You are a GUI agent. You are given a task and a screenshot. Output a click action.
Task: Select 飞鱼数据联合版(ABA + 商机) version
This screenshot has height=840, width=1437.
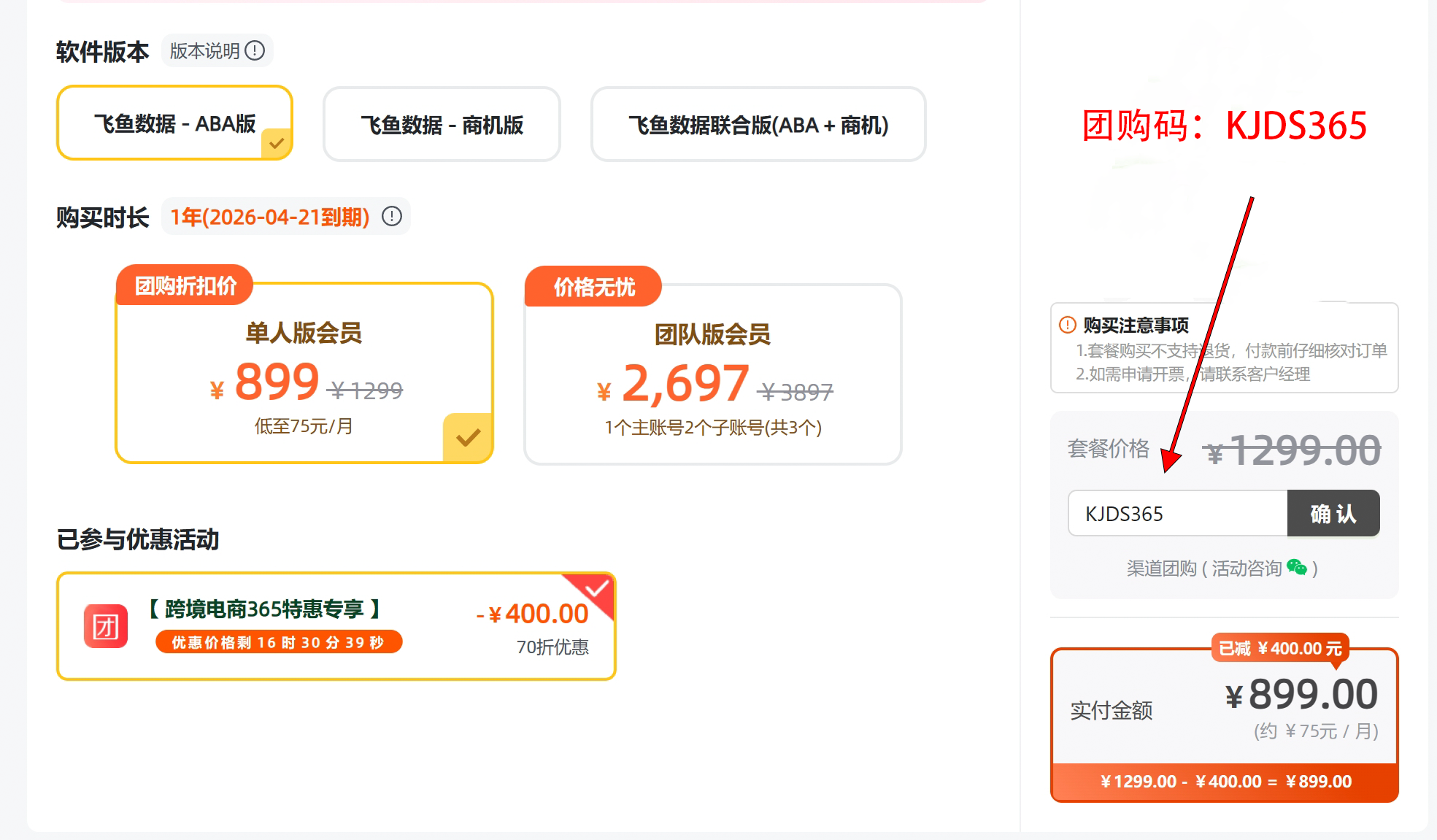tap(758, 125)
